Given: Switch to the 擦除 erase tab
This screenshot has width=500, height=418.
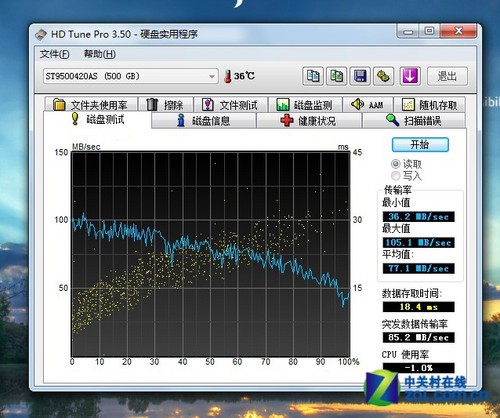Looking at the screenshot, I should click(166, 105).
